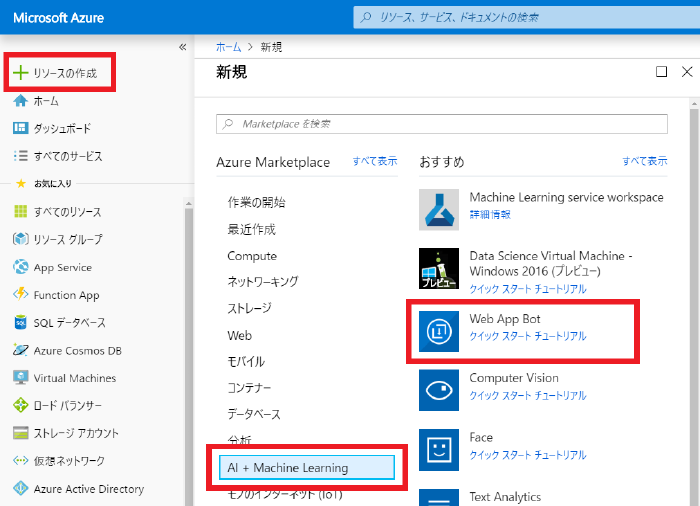
Task: Click the Machine Learning service workspace title
Action: point(566,197)
